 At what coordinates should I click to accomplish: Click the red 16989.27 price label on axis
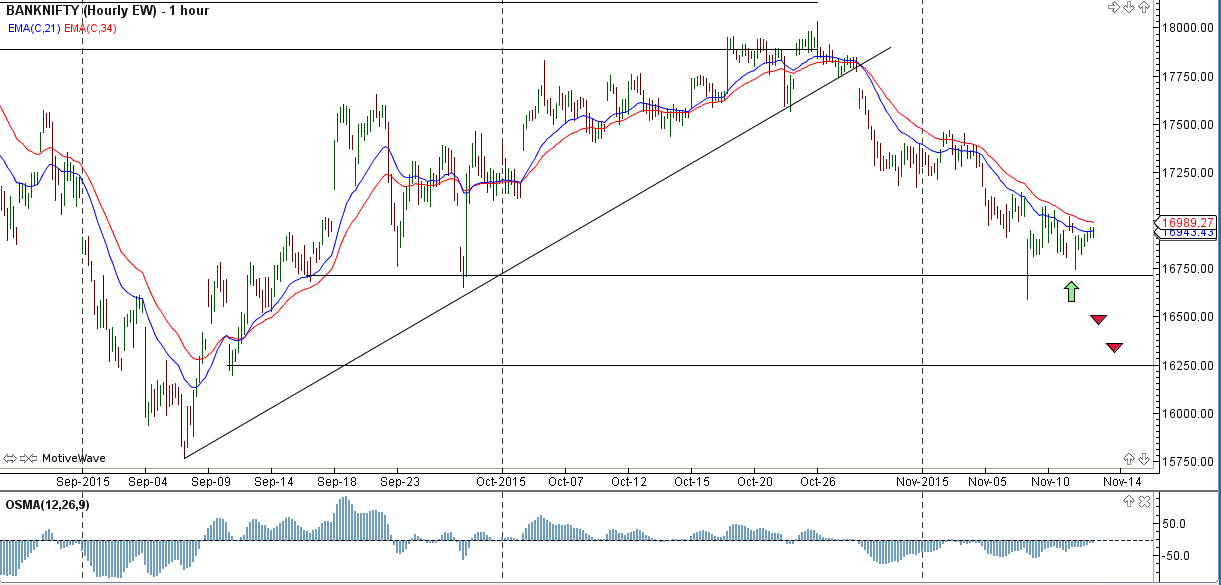[x=1188, y=222]
